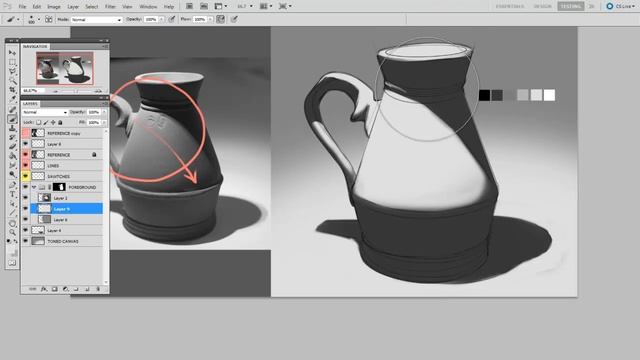The width and height of the screenshot is (640, 360).
Task: Add a layer mask
Action: coord(54,289)
